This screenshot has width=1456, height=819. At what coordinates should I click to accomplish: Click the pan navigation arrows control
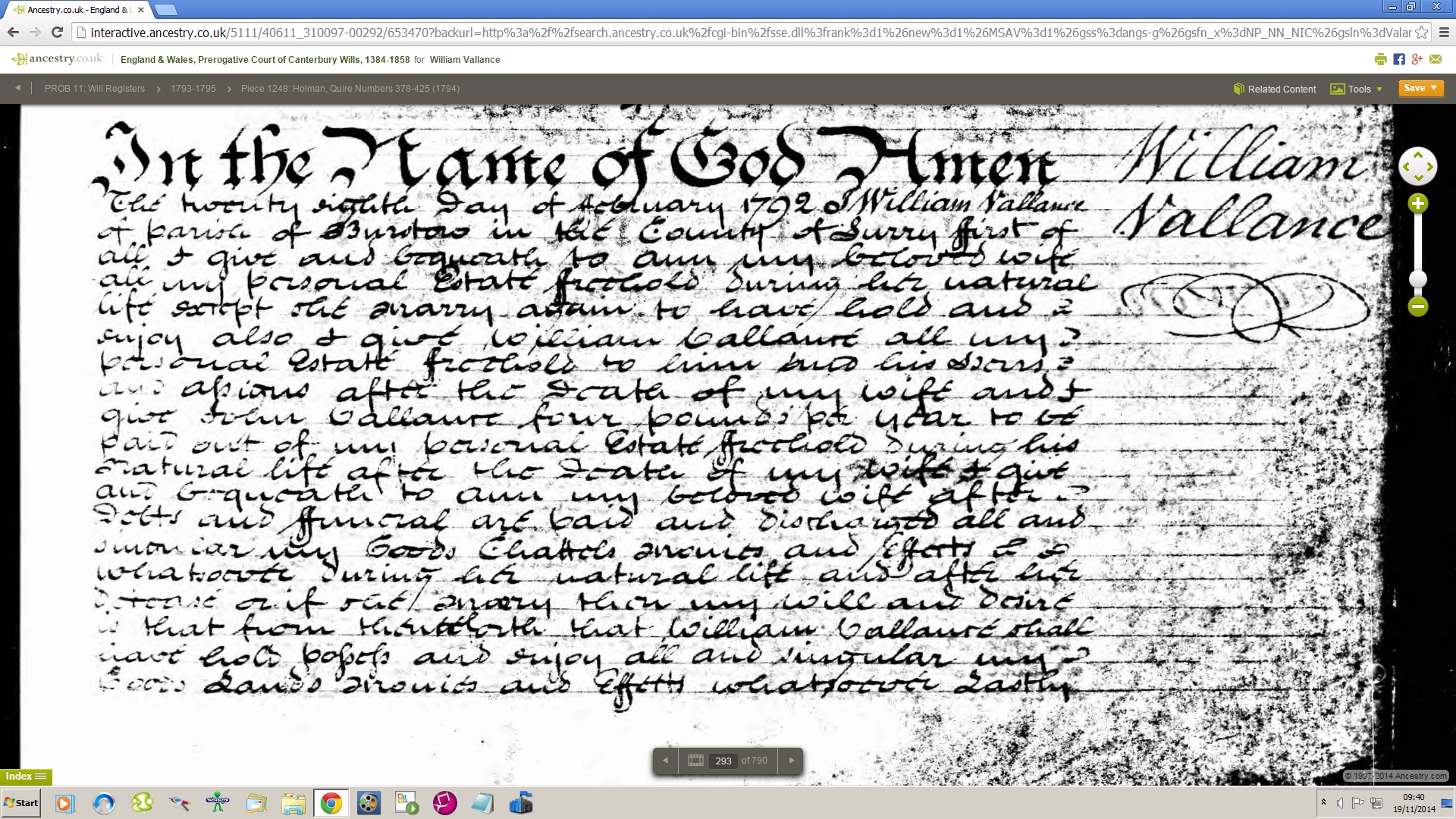1417,166
